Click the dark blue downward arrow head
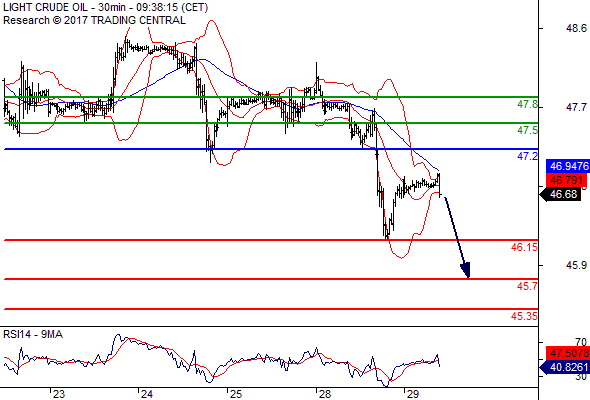The height and width of the screenshot is (400, 590). click(x=465, y=270)
